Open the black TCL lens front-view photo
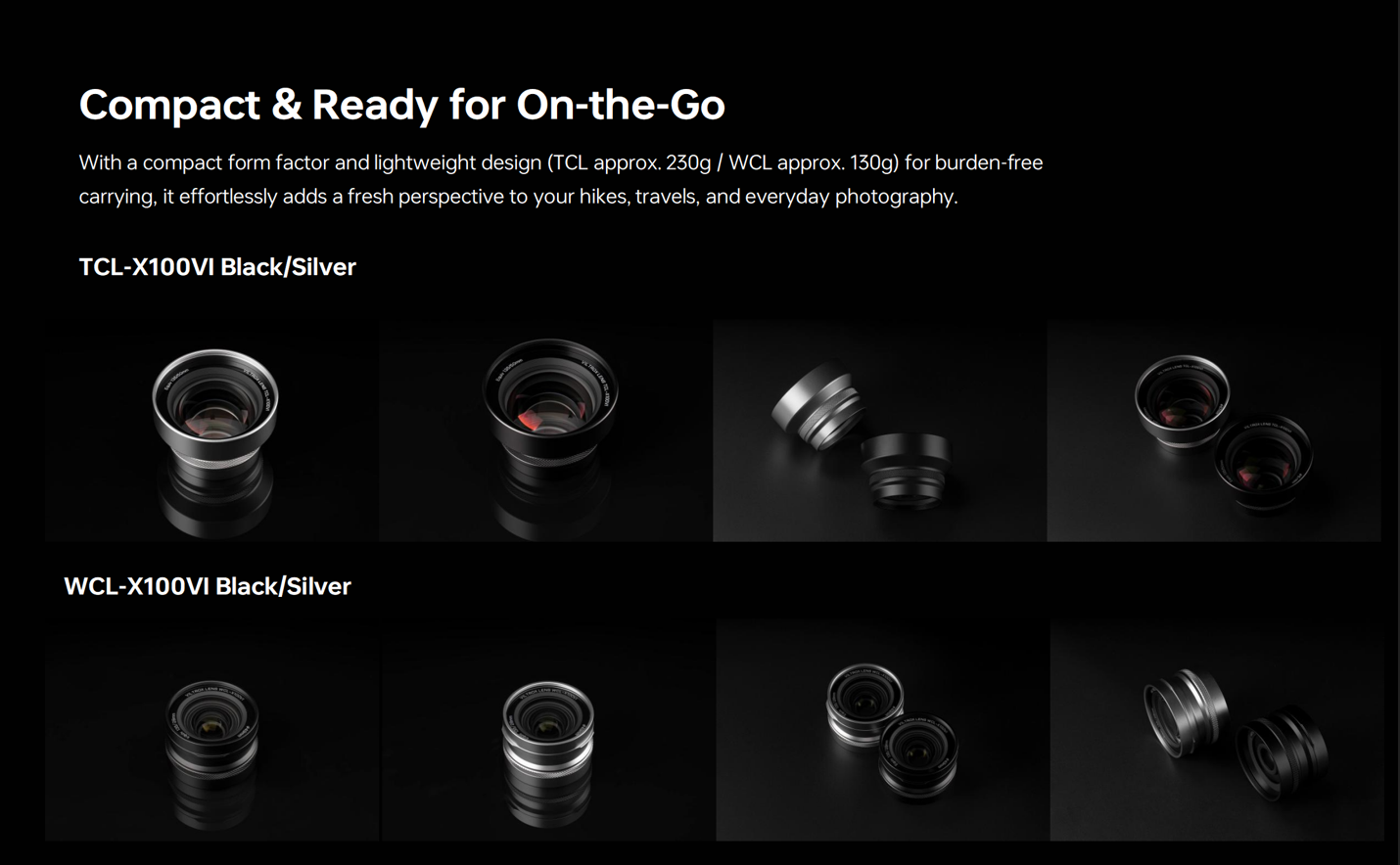 [x=546, y=431]
